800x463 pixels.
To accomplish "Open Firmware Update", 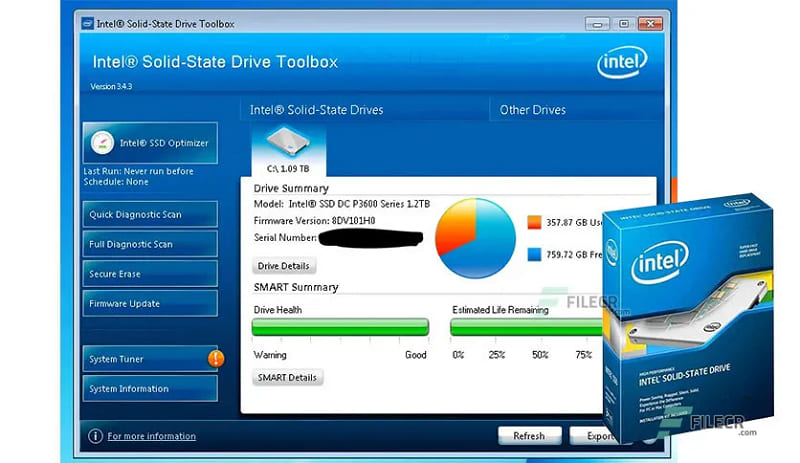I will 150,303.
